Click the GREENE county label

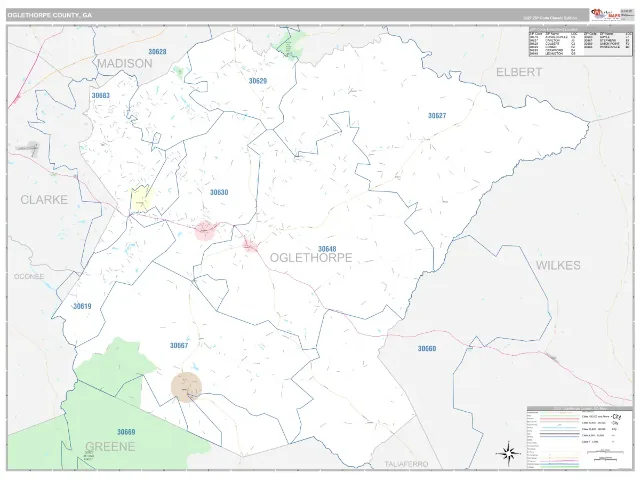click(x=110, y=447)
